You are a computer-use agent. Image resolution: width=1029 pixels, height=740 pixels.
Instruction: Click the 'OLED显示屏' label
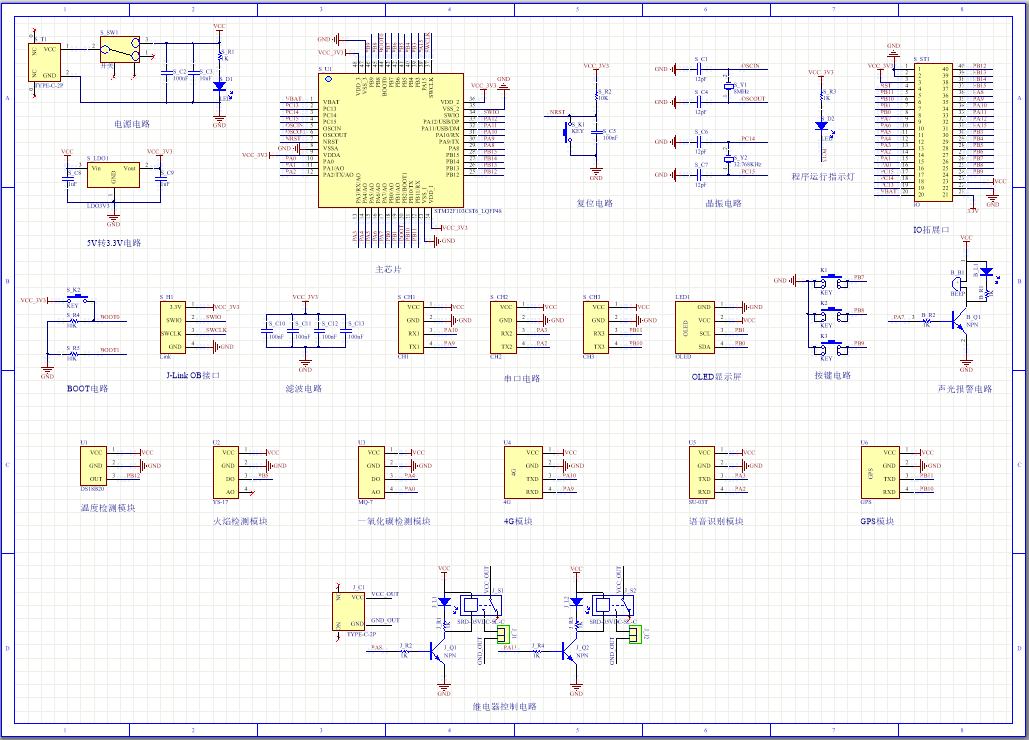[716, 377]
